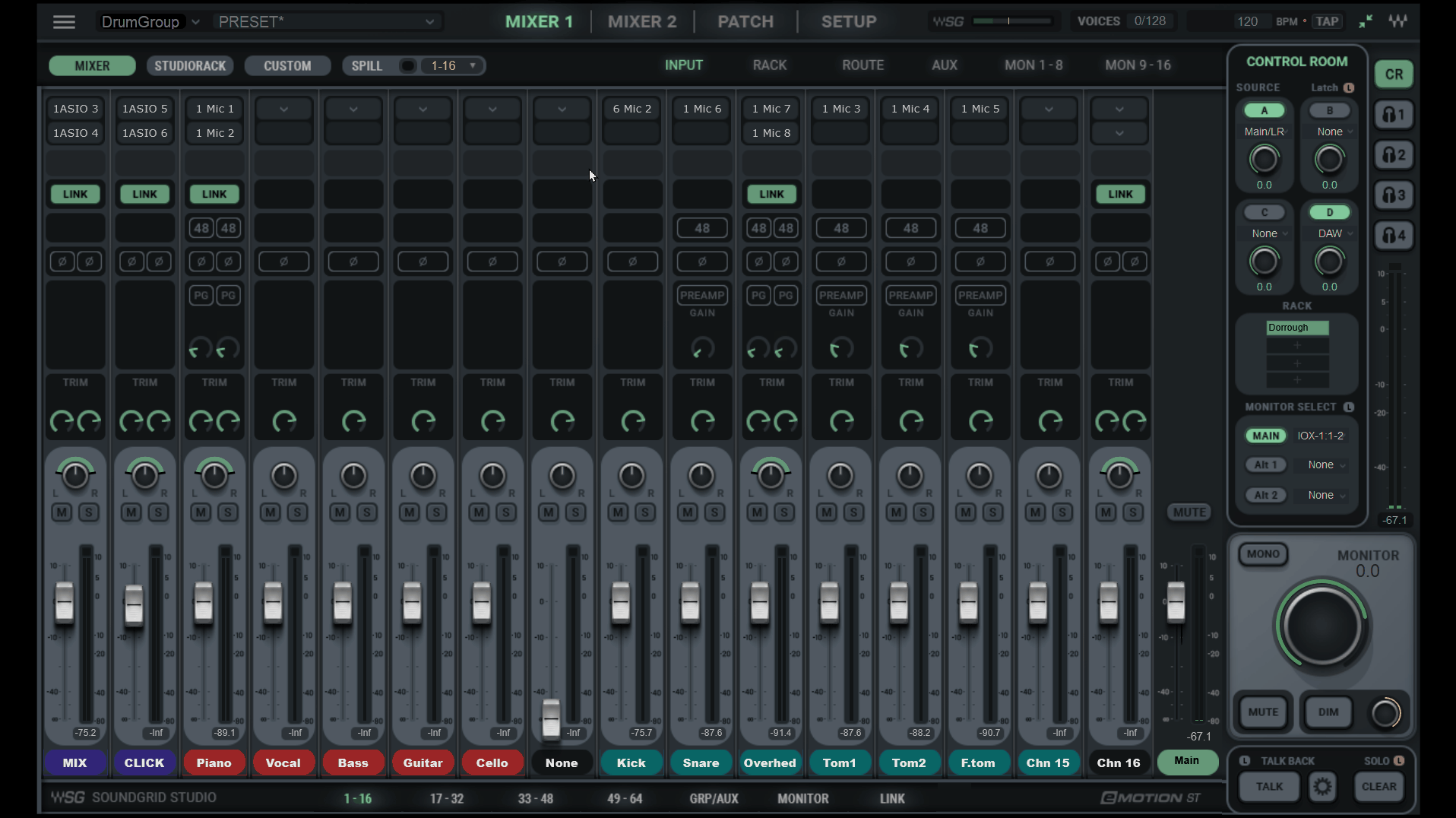The image size is (1456, 818).
Task: Open the ROUTE view tab
Action: tap(863, 65)
